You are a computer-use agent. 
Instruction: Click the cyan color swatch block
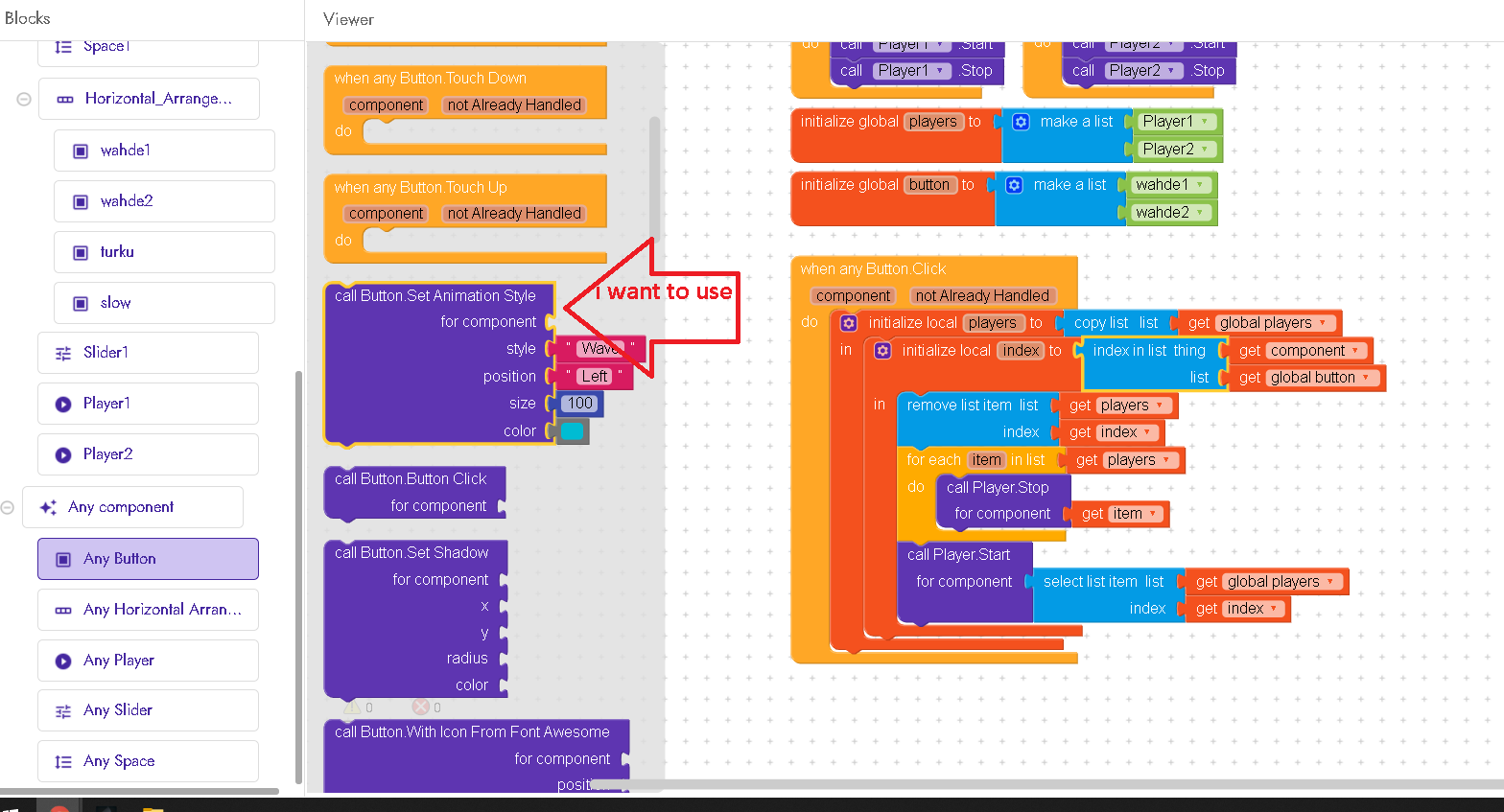pyautogui.click(x=573, y=431)
